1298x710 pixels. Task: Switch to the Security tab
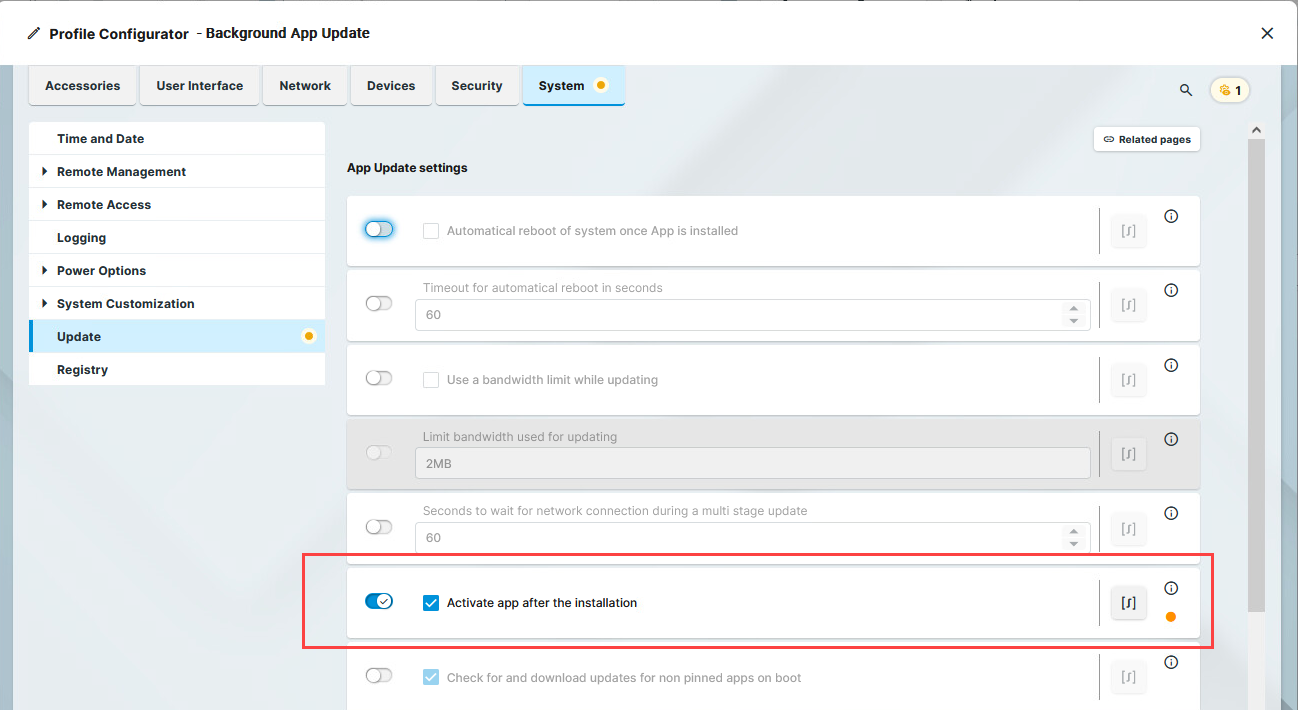point(477,86)
